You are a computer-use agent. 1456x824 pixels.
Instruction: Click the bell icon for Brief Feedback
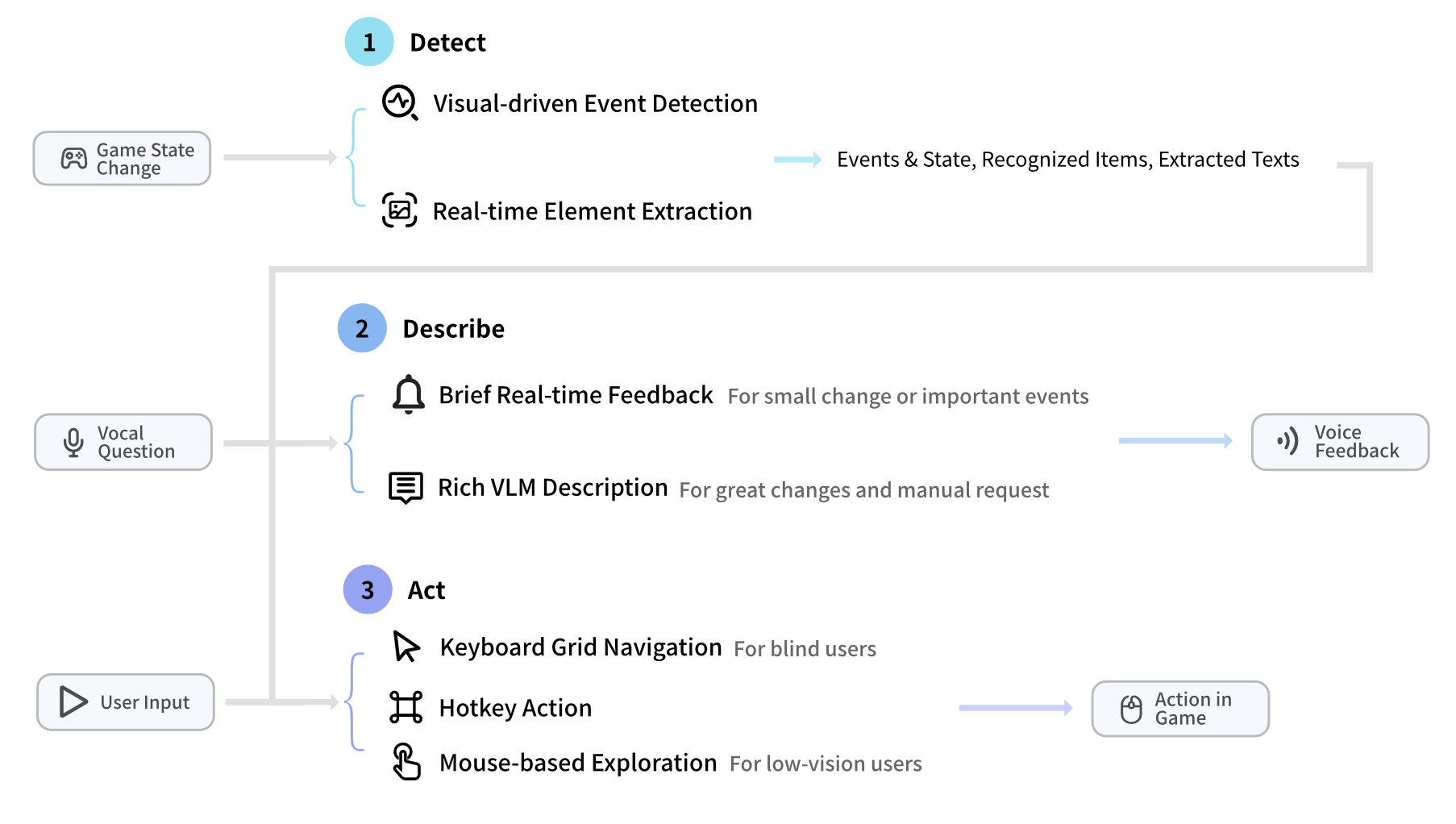pyautogui.click(x=408, y=394)
